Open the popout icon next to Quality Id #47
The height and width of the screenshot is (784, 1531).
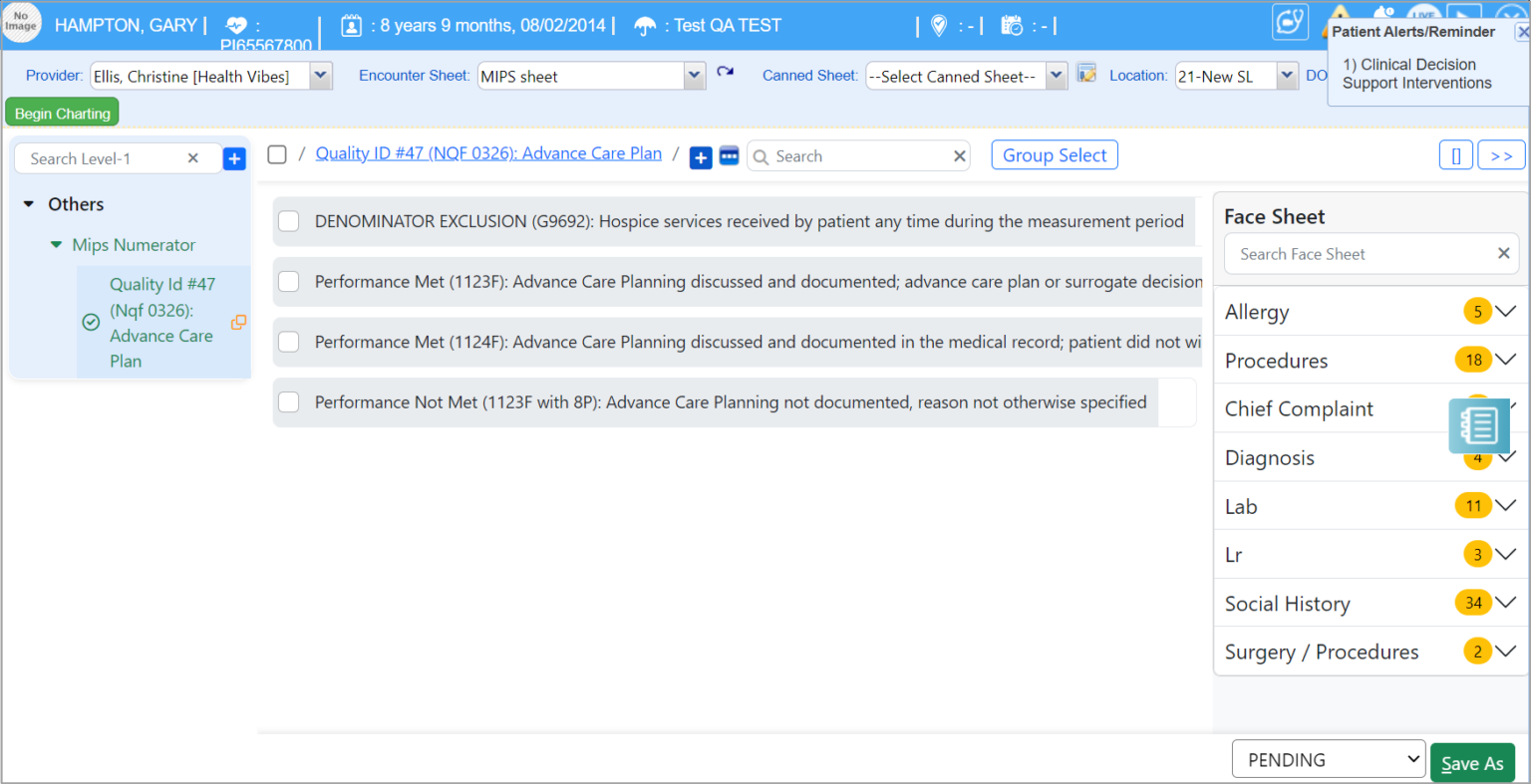[x=238, y=322]
